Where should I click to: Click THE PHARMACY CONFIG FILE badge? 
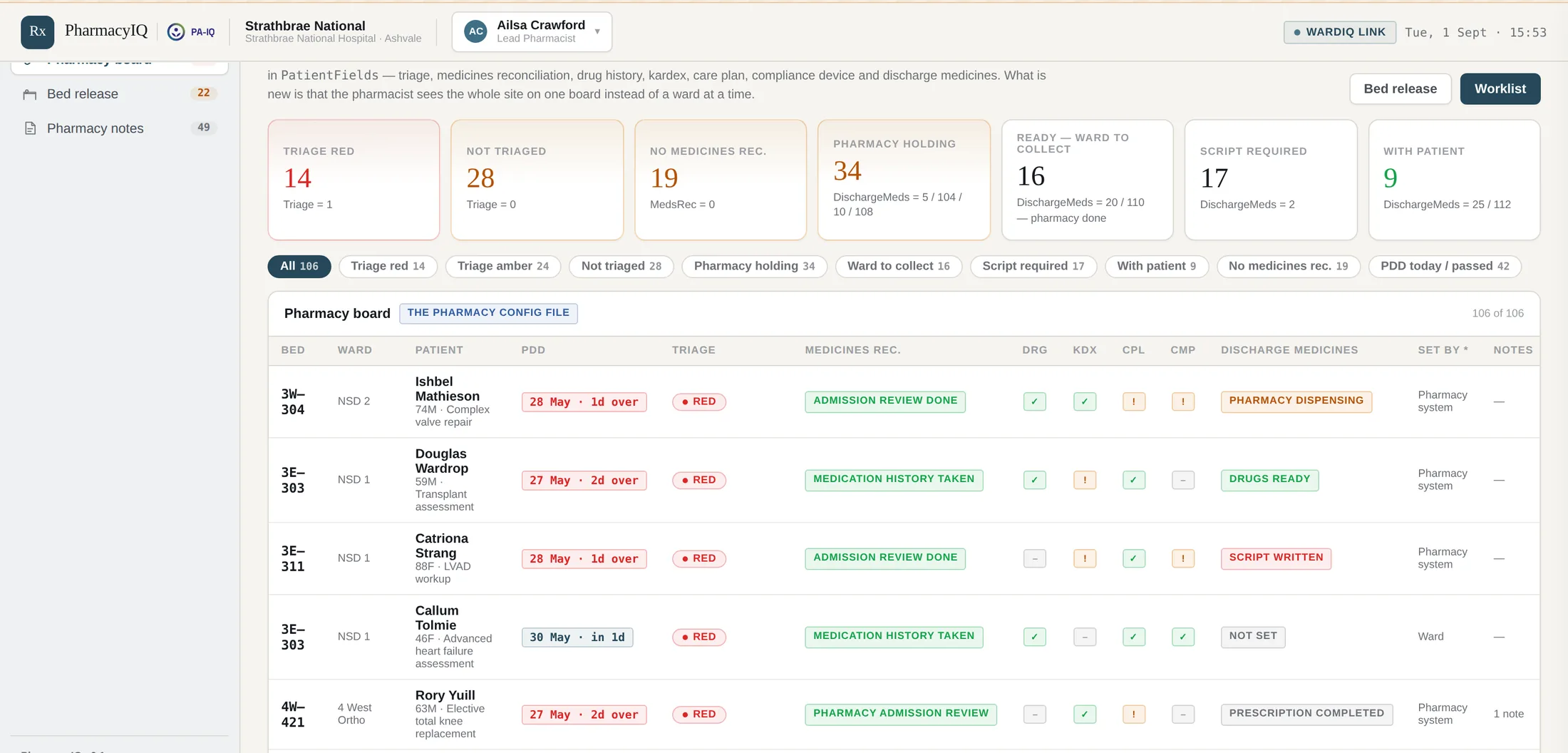coord(488,313)
